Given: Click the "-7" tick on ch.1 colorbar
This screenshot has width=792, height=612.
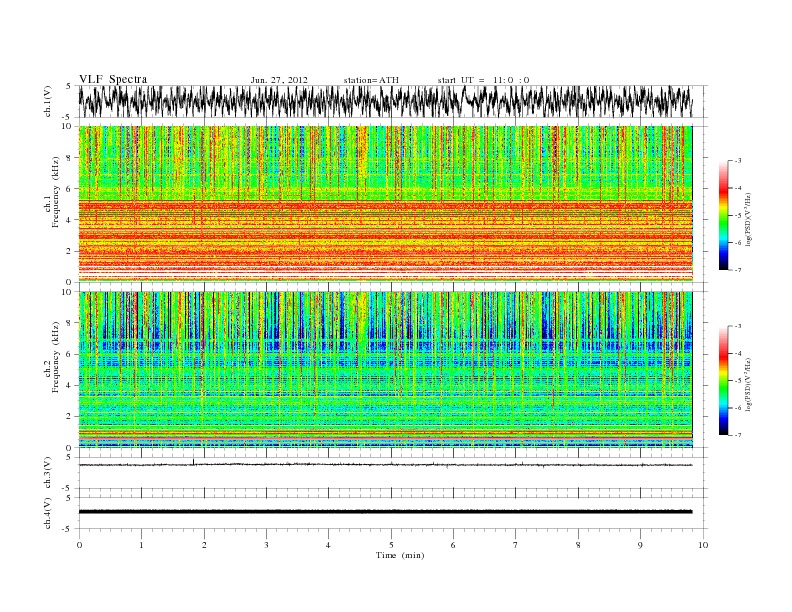Looking at the screenshot, I should click(x=737, y=270).
